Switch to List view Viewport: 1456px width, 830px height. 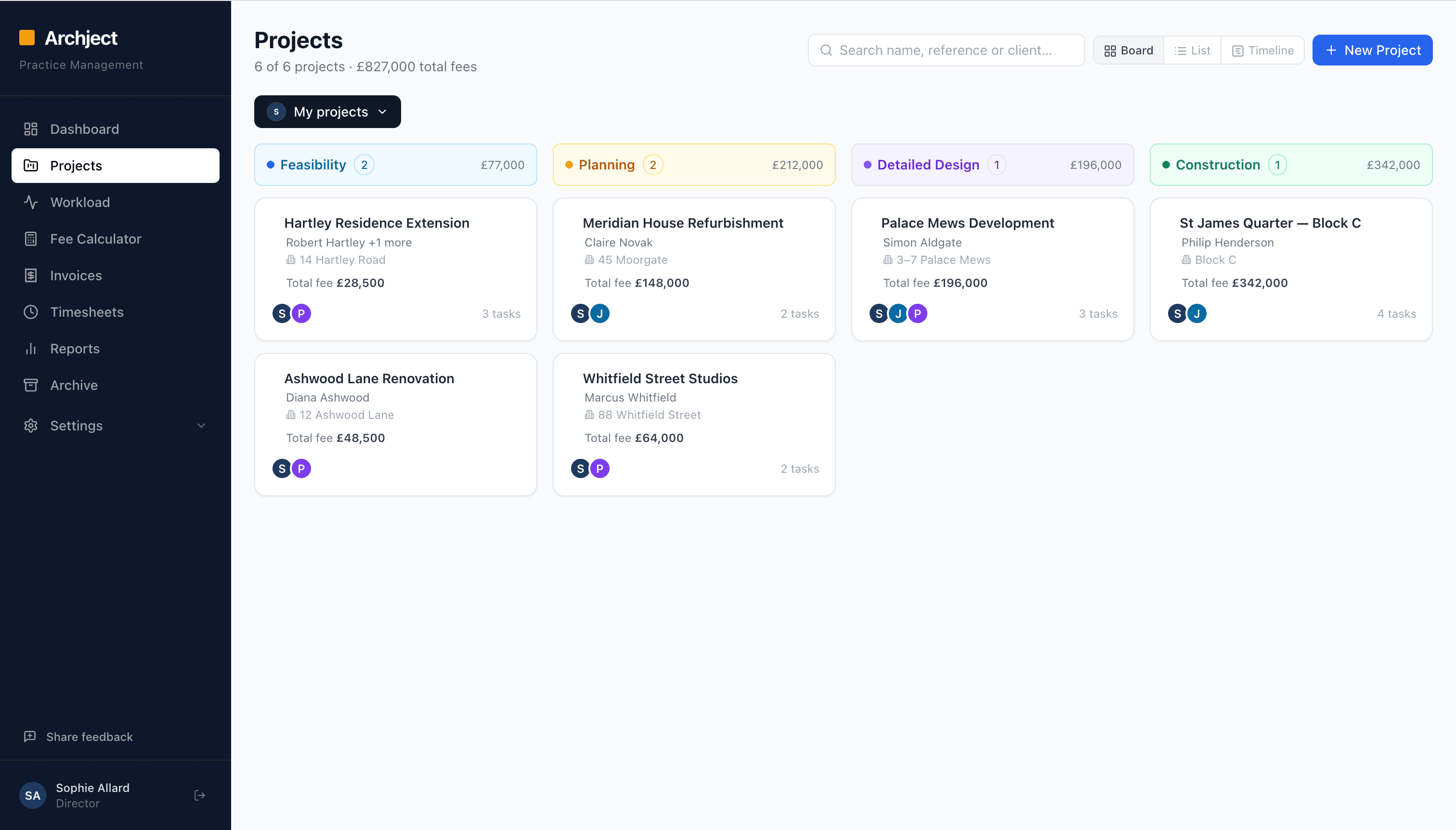(x=1192, y=50)
